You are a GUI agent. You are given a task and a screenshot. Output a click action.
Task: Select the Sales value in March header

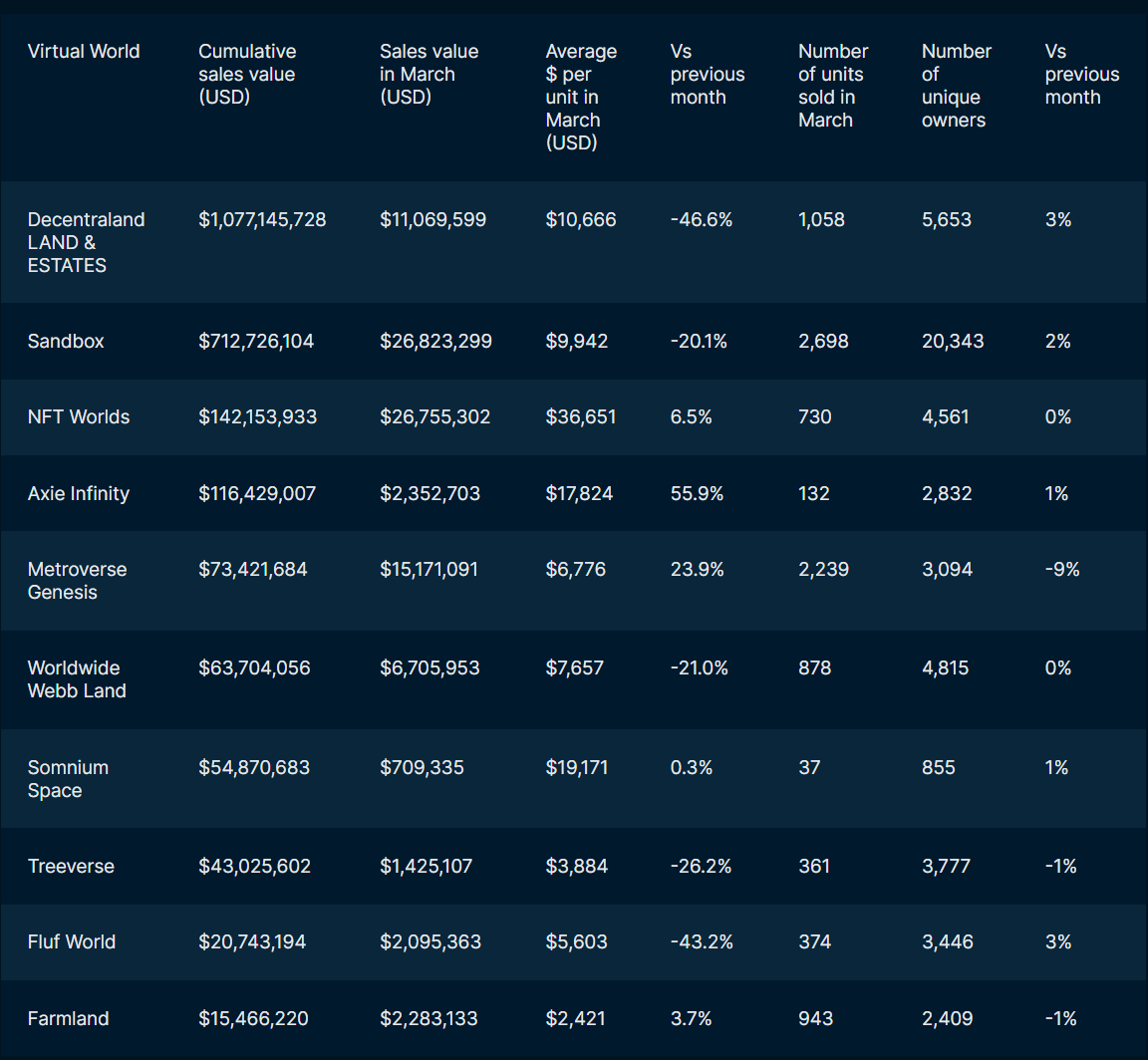pyautogui.click(x=429, y=74)
